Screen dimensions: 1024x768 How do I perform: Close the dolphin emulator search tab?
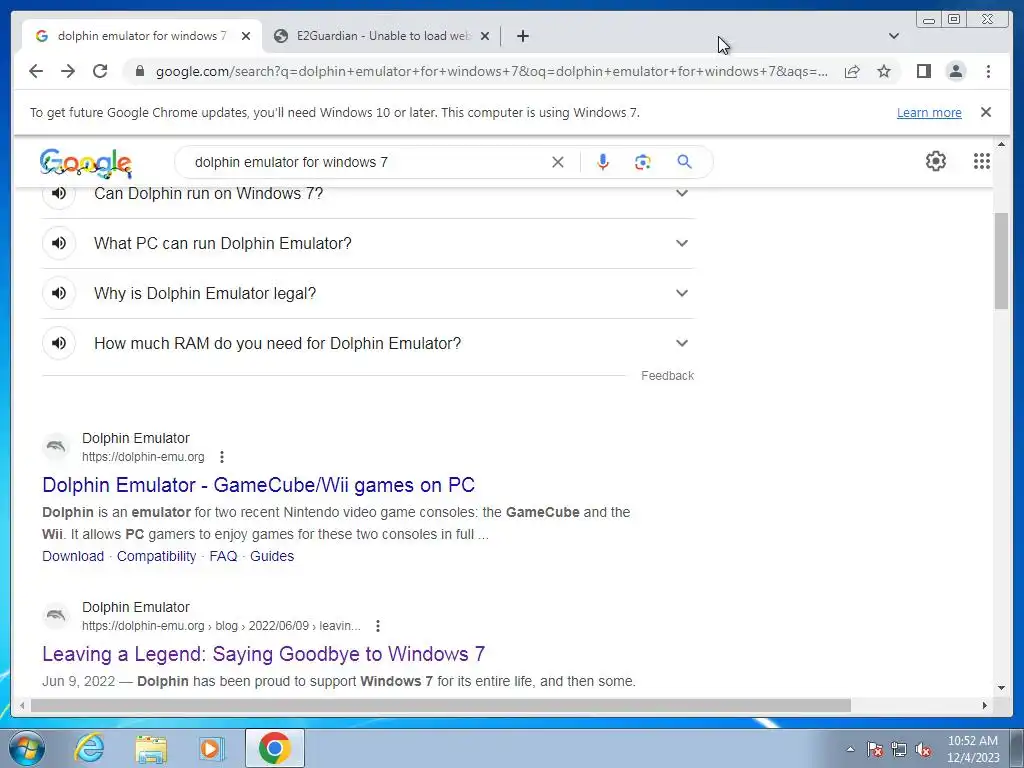click(x=246, y=36)
